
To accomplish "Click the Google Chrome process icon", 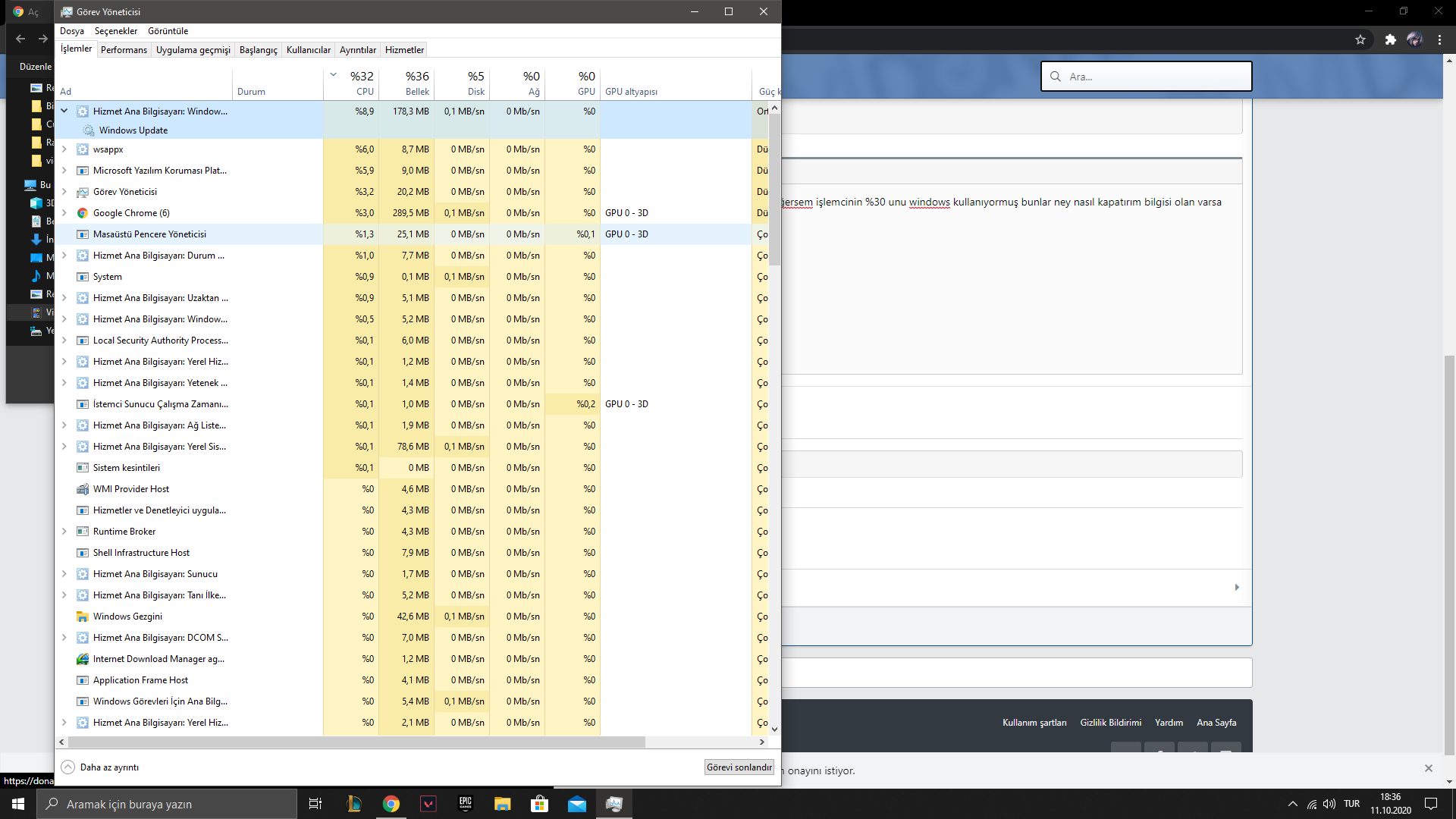I will 83,213.
